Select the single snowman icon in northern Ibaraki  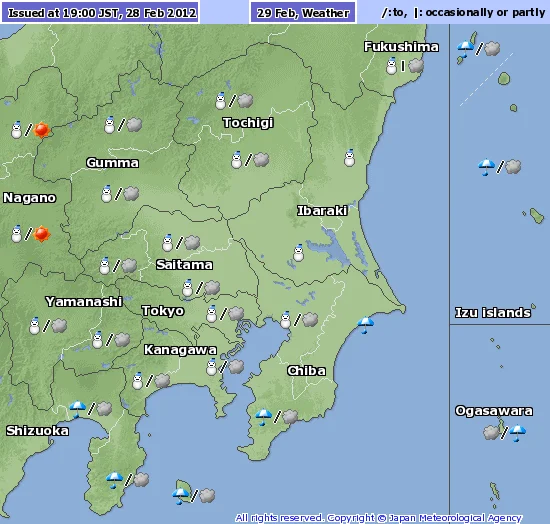coord(349,158)
